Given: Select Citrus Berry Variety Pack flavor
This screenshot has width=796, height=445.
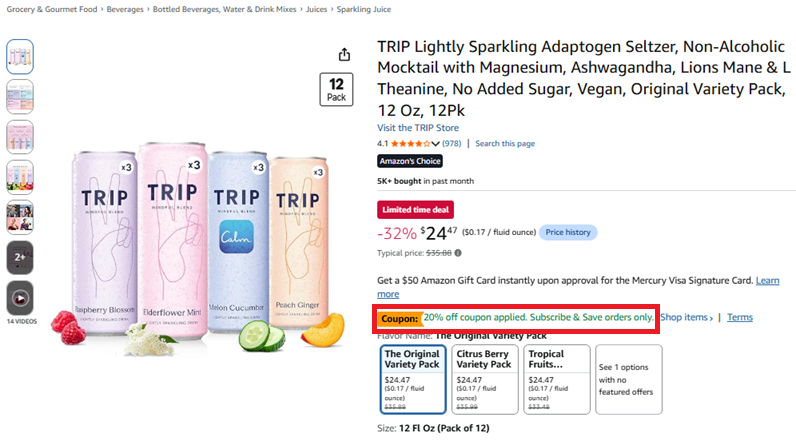Looking at the screenshot, I should coord(485,380).
